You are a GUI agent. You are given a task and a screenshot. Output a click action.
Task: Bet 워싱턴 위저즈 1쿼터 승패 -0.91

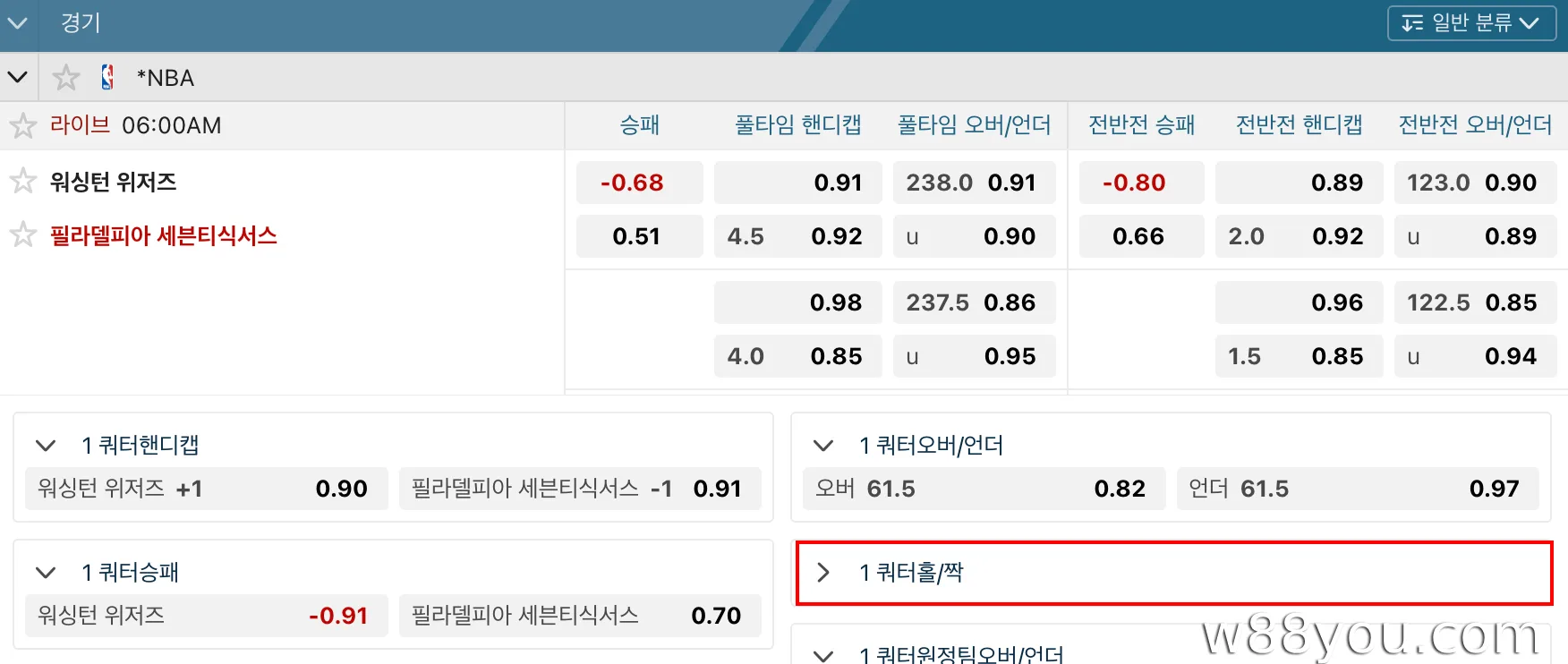pyautogui.click(x=206, y=616)
